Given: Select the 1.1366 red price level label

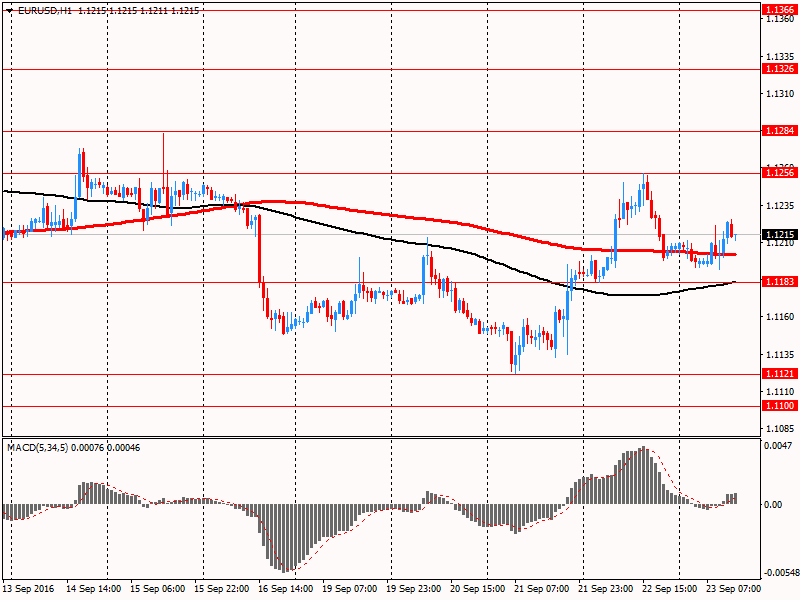Looking at the screenshot, I should coord(780,10).
